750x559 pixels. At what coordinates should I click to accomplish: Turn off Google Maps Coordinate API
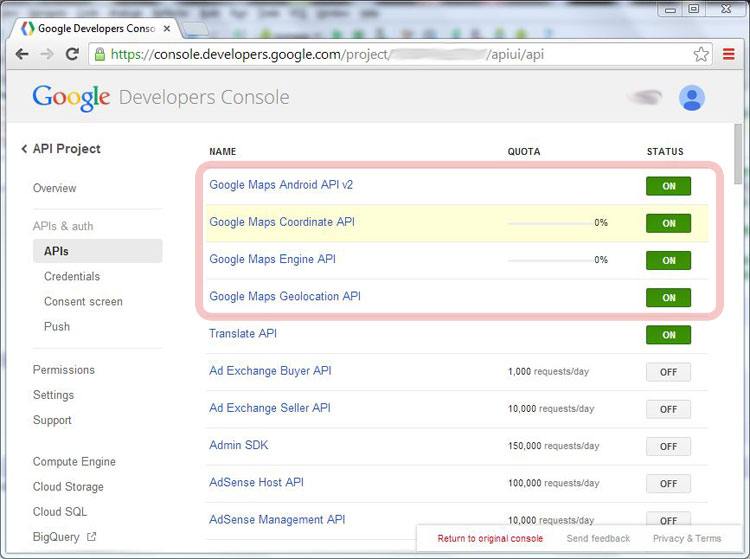[x=668, y=223]
